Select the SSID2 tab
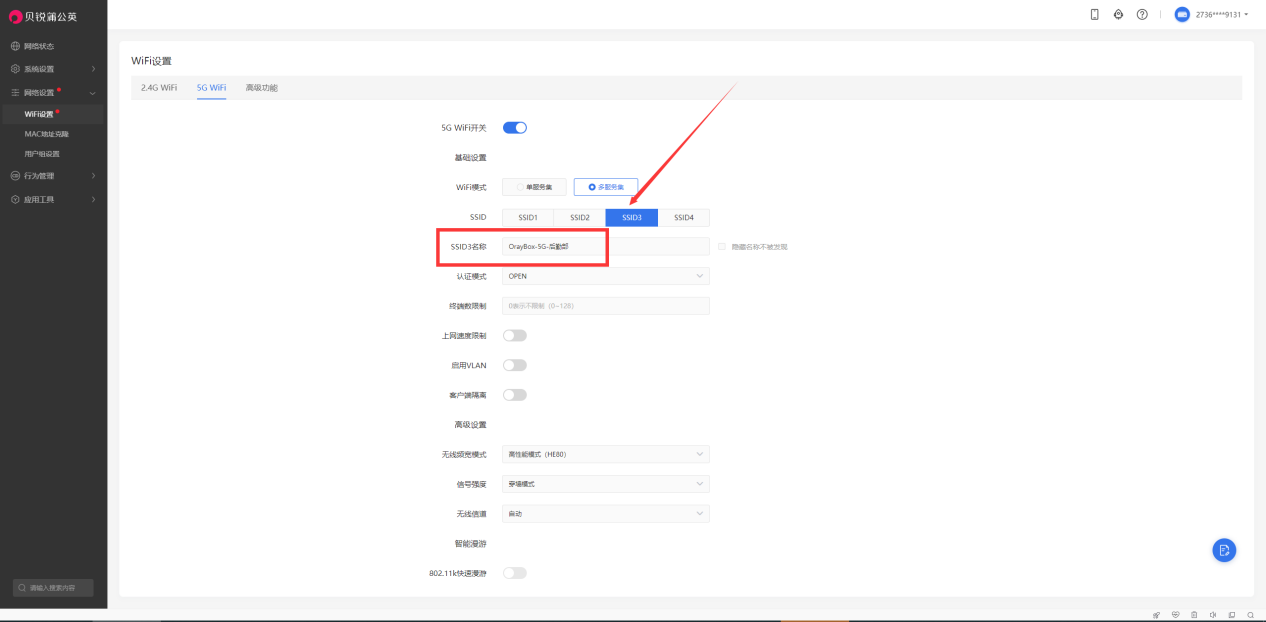 pos(580,218)
